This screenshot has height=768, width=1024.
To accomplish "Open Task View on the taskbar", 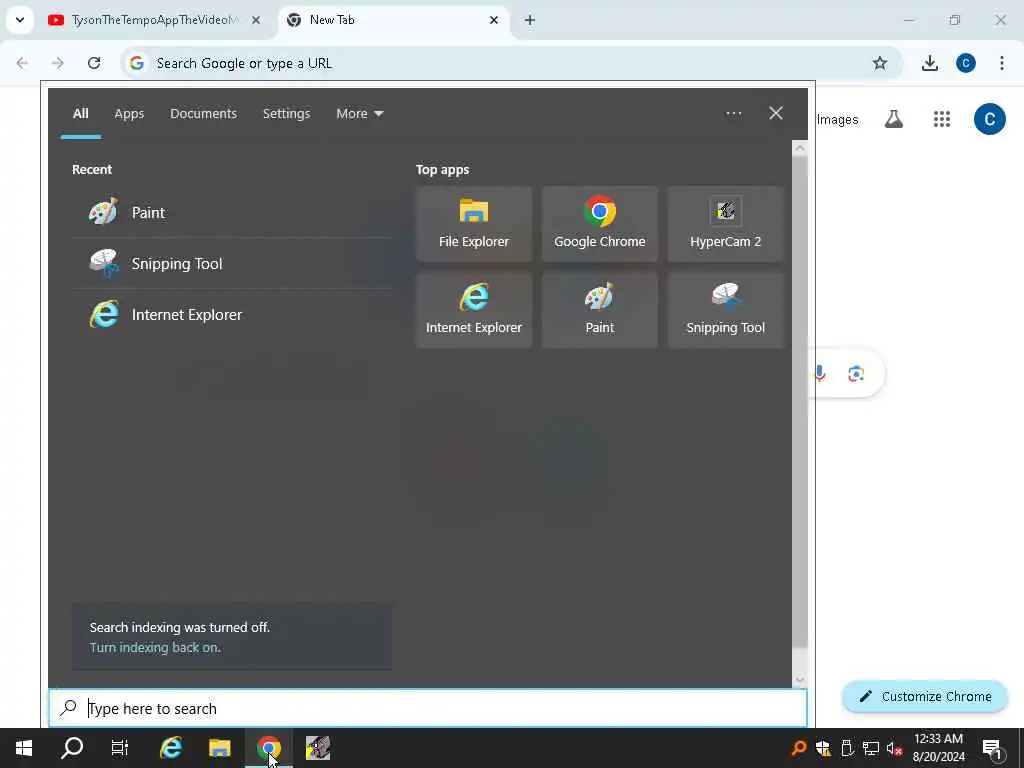I will pyautogui.click(x=120, y=748).
